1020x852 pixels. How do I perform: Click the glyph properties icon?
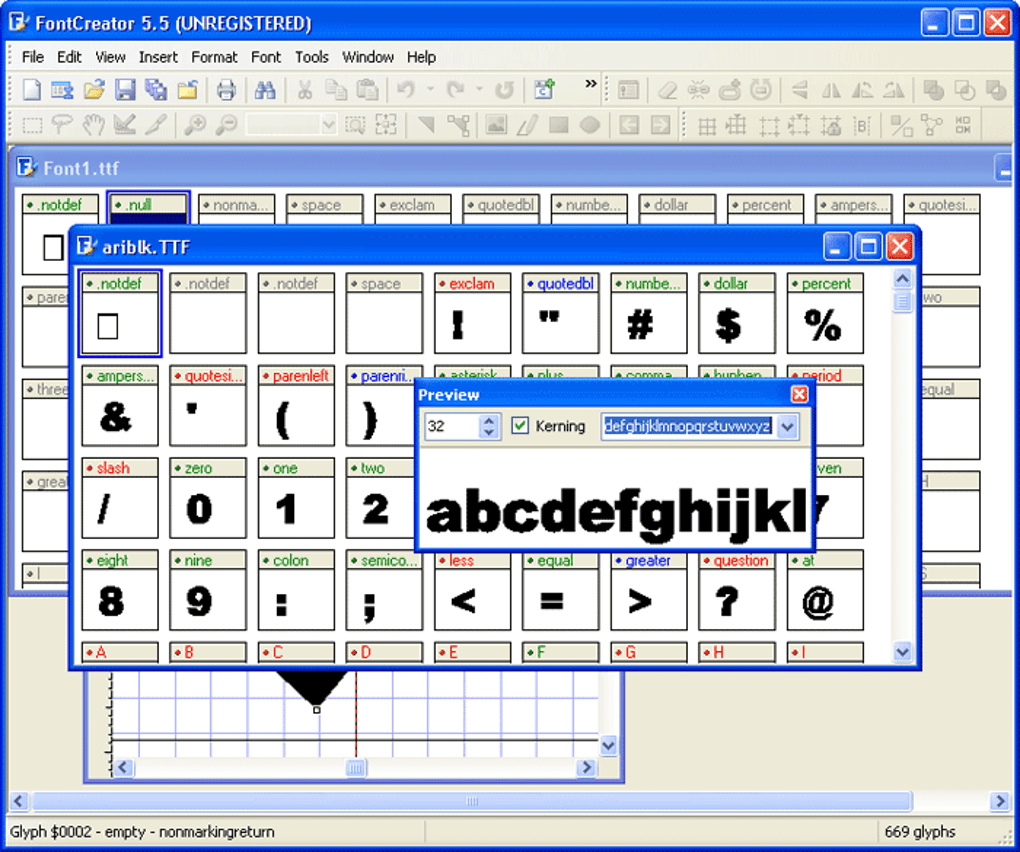(628, 89)
